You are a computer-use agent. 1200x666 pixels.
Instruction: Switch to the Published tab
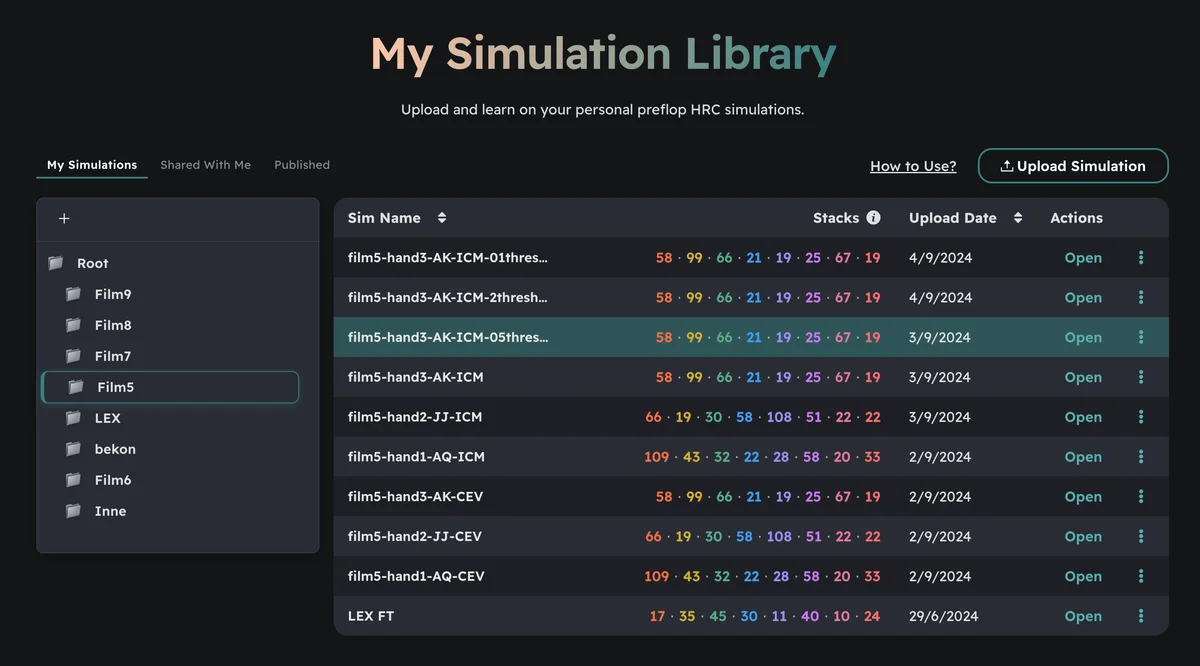[x=302, y=165]
